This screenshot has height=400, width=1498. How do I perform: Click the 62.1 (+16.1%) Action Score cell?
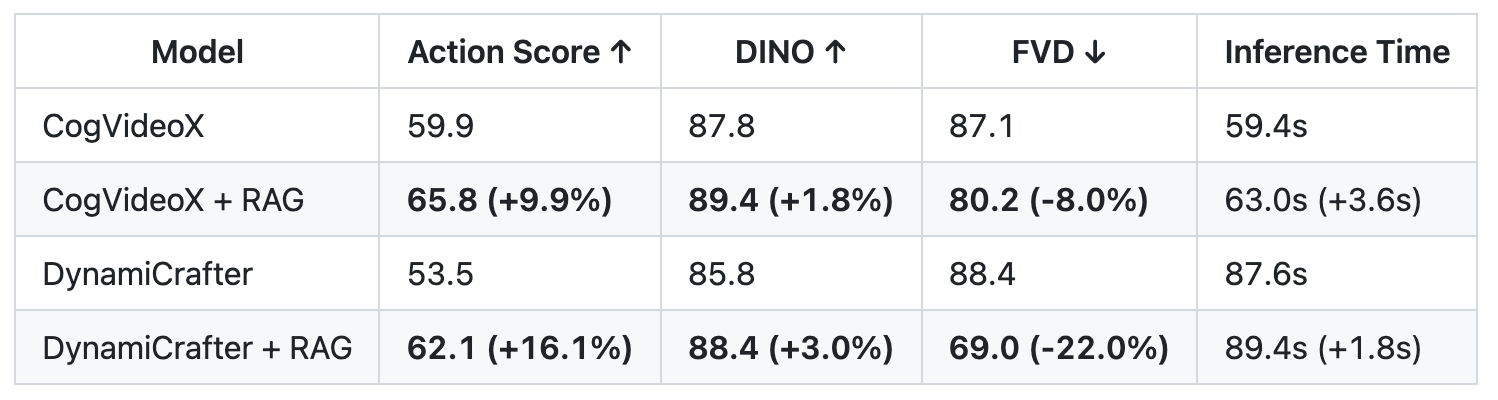[x=519, y=348]
